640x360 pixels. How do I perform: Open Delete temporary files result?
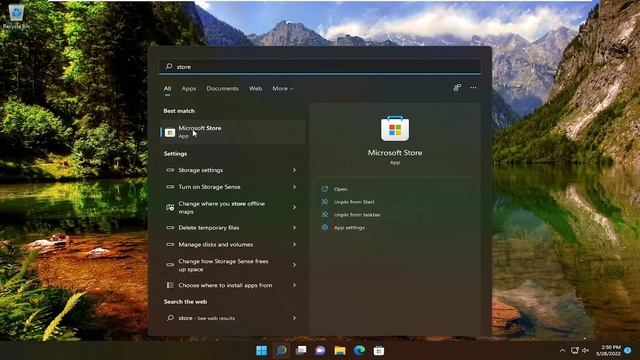pos(233,228)
